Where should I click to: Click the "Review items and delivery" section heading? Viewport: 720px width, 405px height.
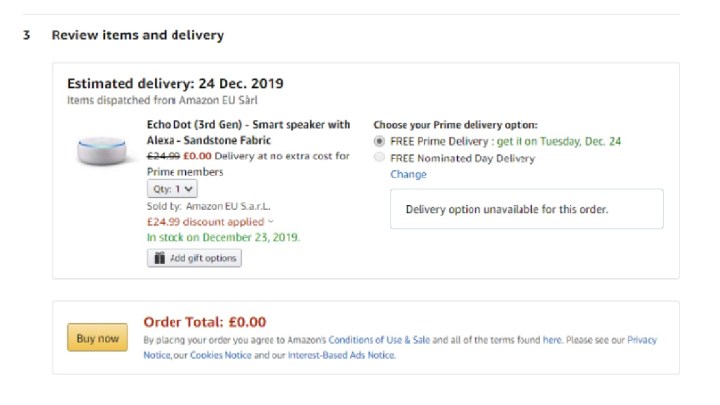pos(137,35)
